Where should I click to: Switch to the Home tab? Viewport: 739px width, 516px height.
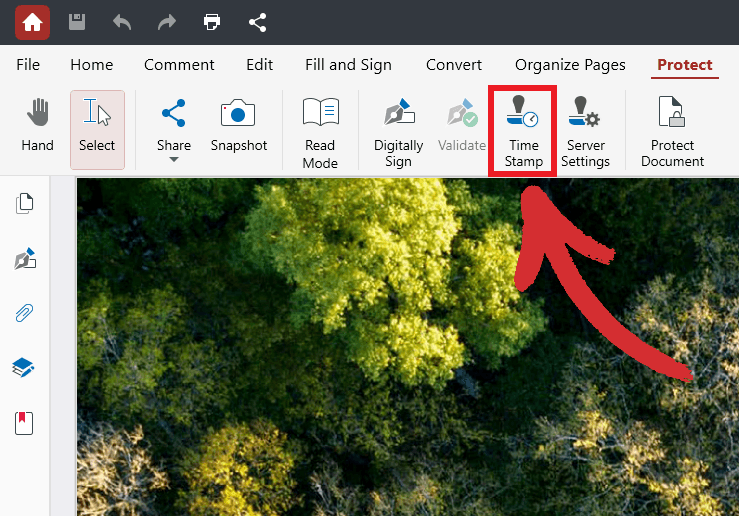coord(91,65)
